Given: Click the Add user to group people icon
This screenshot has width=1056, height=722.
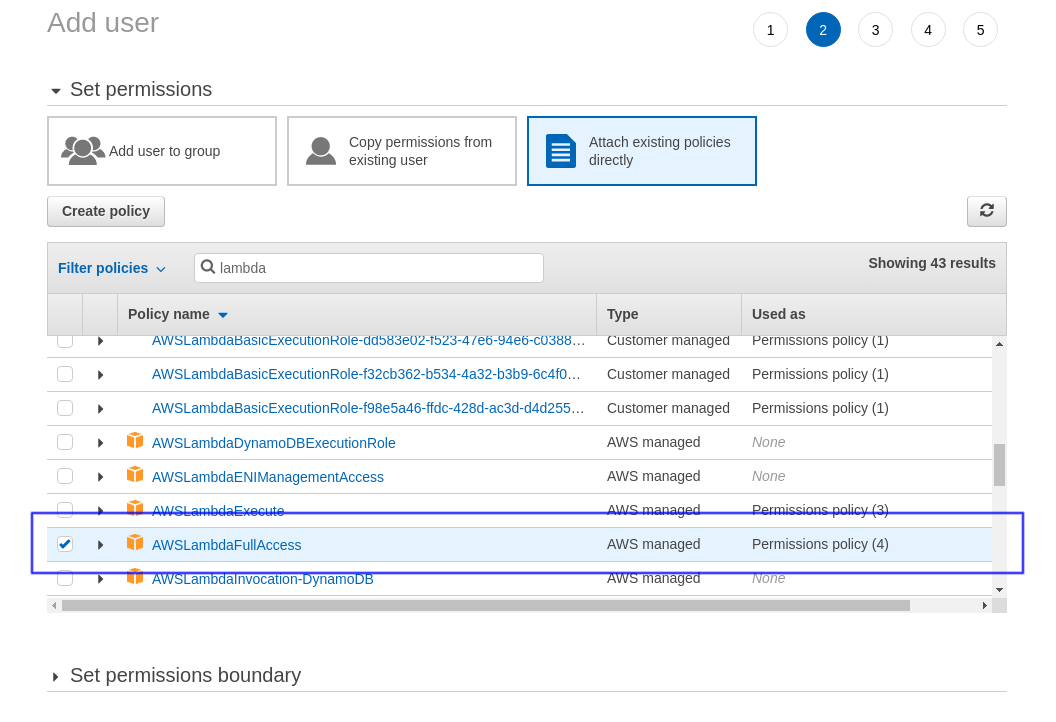Looking at the screenshot, I should (83, 150).
